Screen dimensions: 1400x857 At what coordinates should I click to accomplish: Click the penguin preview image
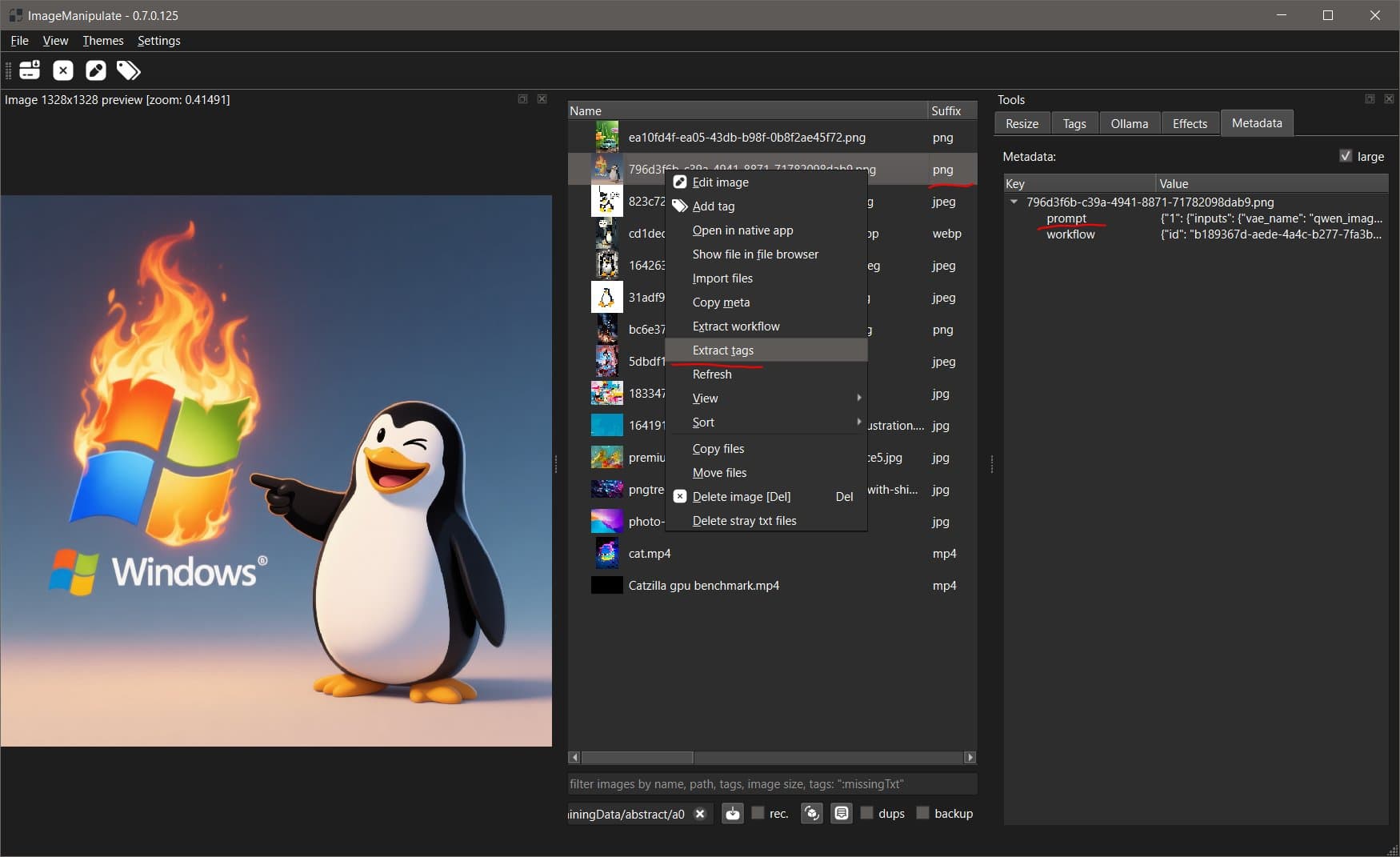[276, 471]
